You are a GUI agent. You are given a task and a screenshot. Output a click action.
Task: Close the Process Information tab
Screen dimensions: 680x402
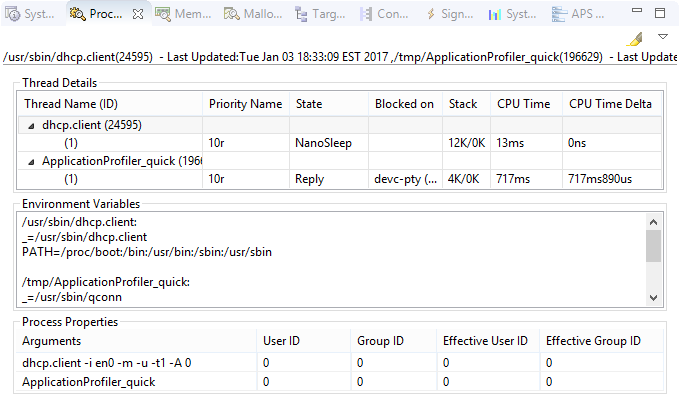point(138,14)
